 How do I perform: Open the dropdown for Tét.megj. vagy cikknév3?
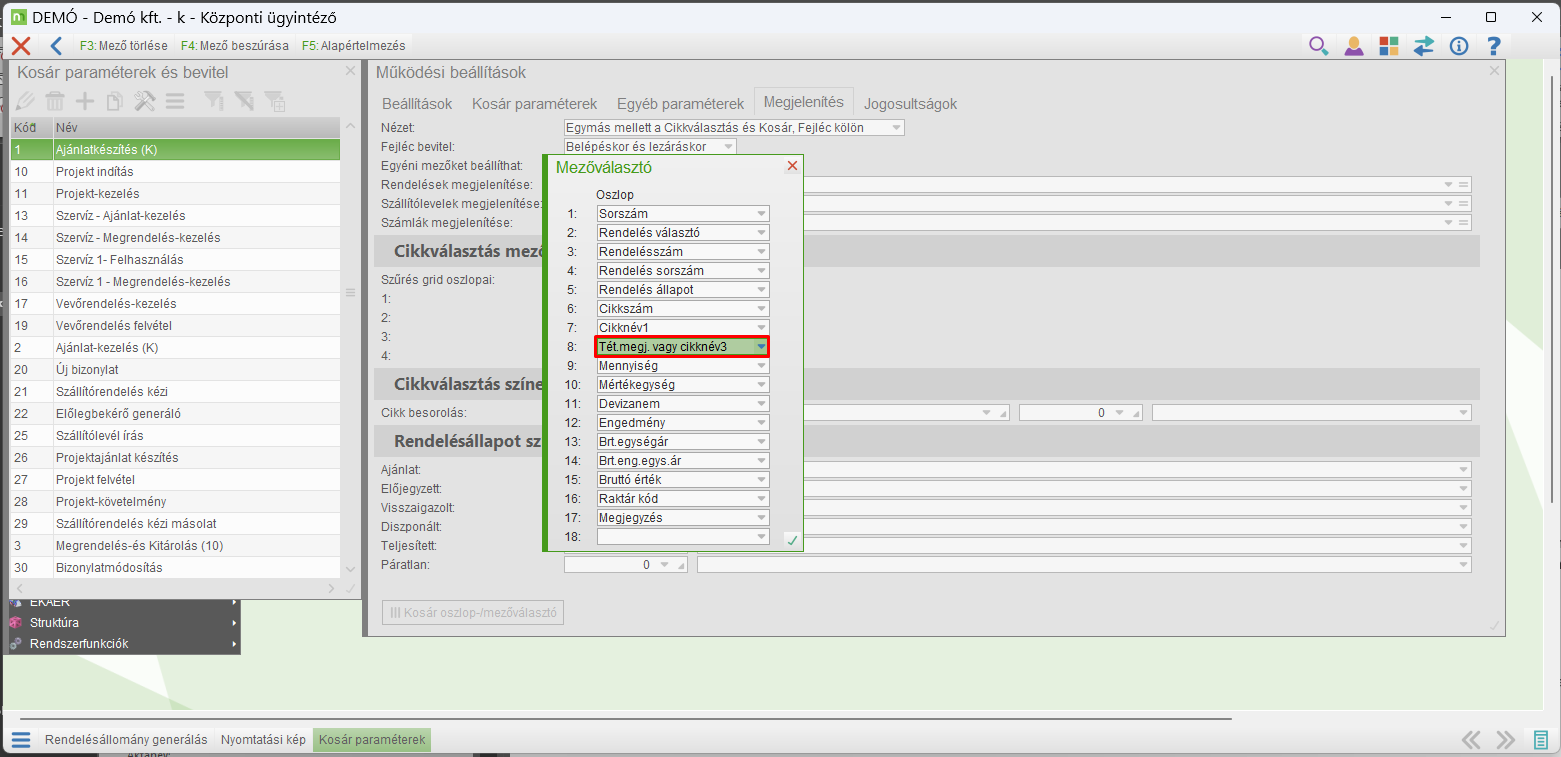coord(762,347)
